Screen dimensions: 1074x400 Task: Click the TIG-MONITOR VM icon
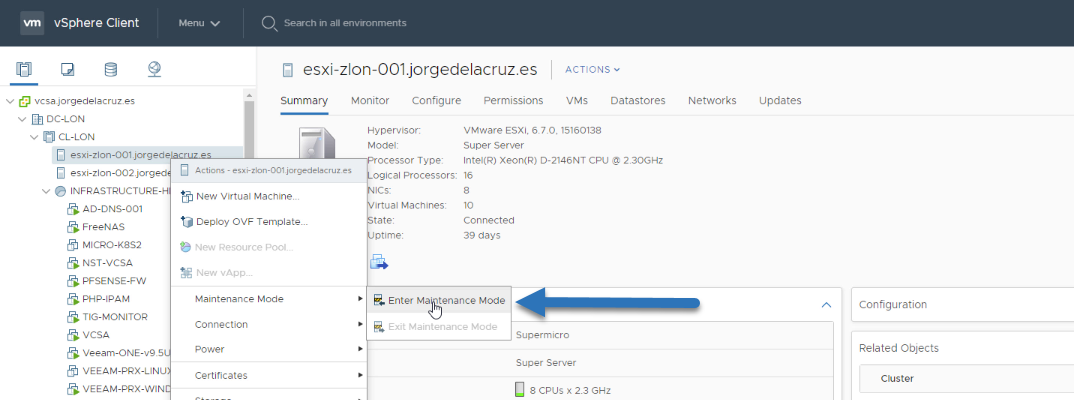click(73, 317)
